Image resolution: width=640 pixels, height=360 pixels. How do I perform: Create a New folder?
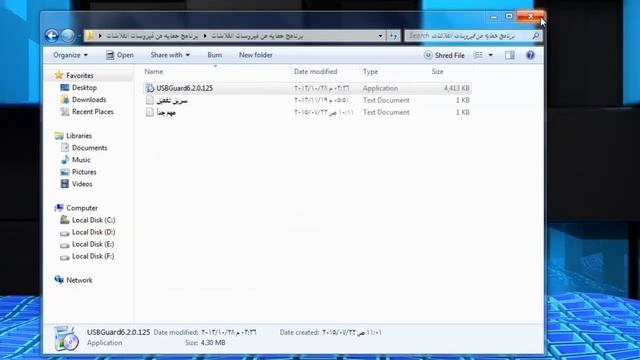pos(256,55)
